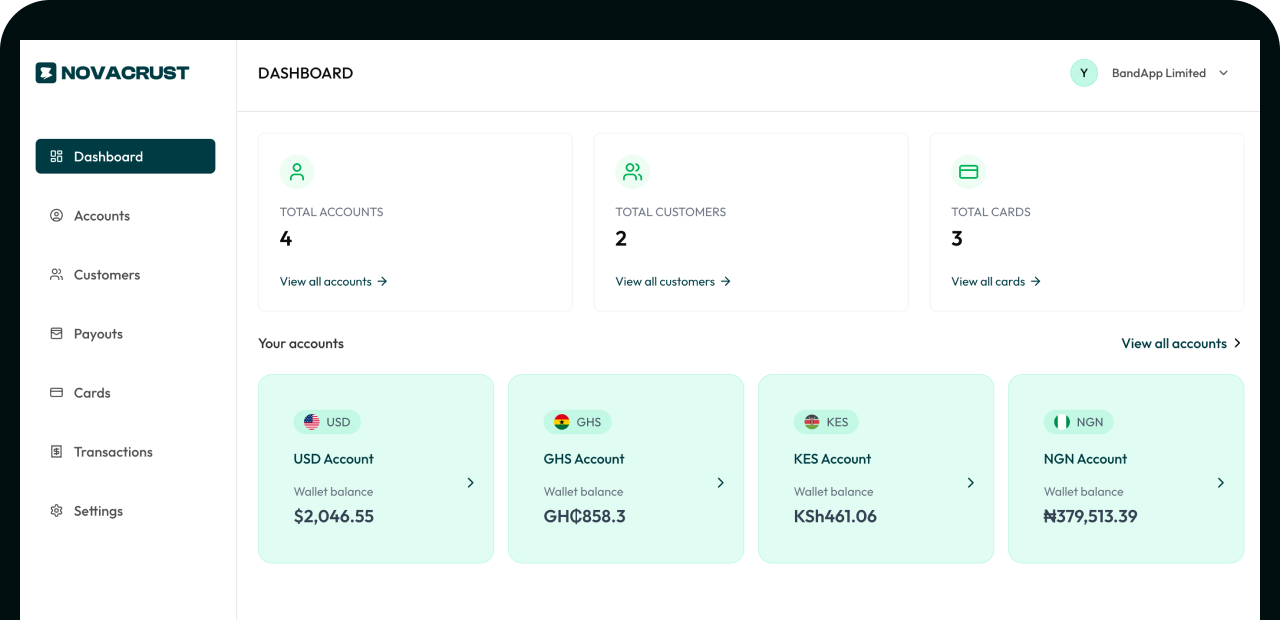The image size is (1280, 620).
Task: Click the Nigeria flag NGN badge
Action: point(1078,422)
